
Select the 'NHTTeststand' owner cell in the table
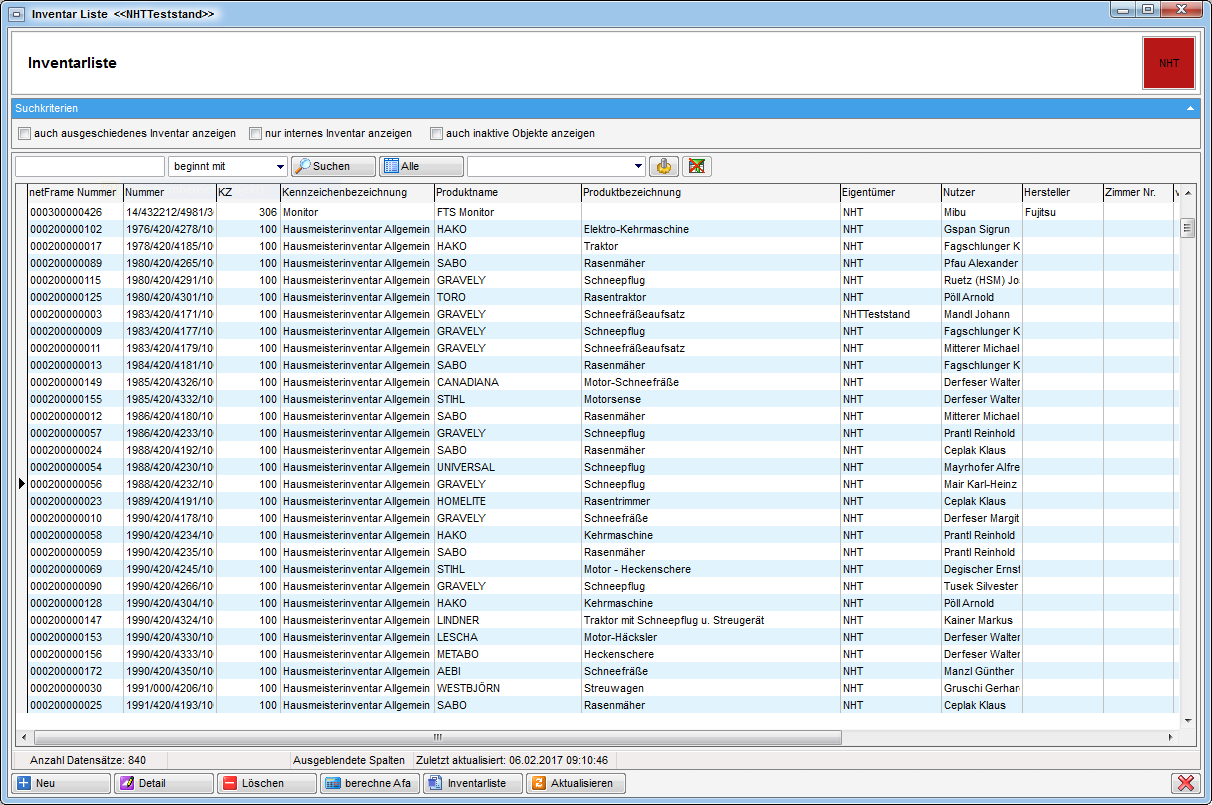[x=890, y=315]
